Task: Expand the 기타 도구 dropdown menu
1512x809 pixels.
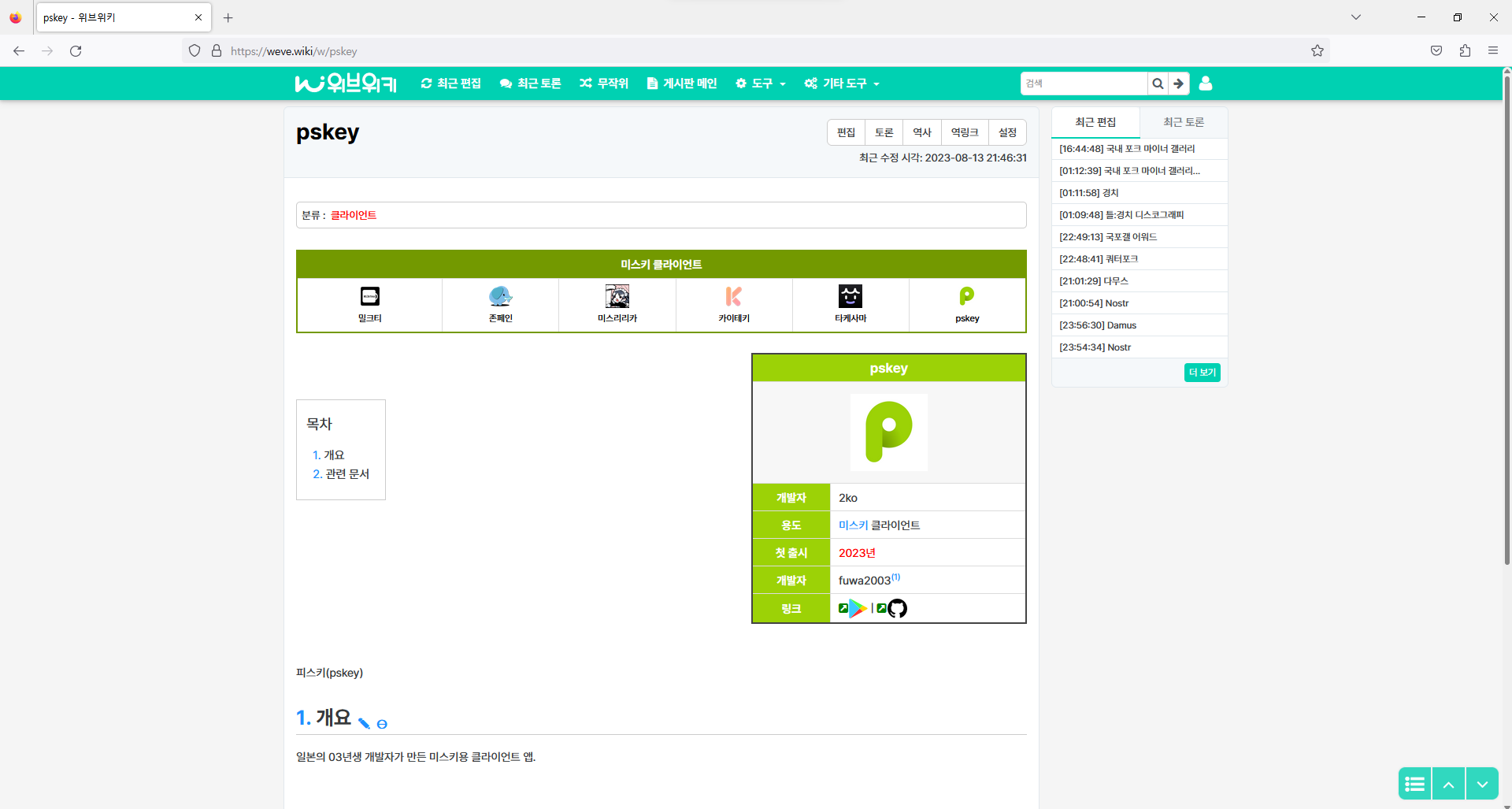Action: (841, 83)
